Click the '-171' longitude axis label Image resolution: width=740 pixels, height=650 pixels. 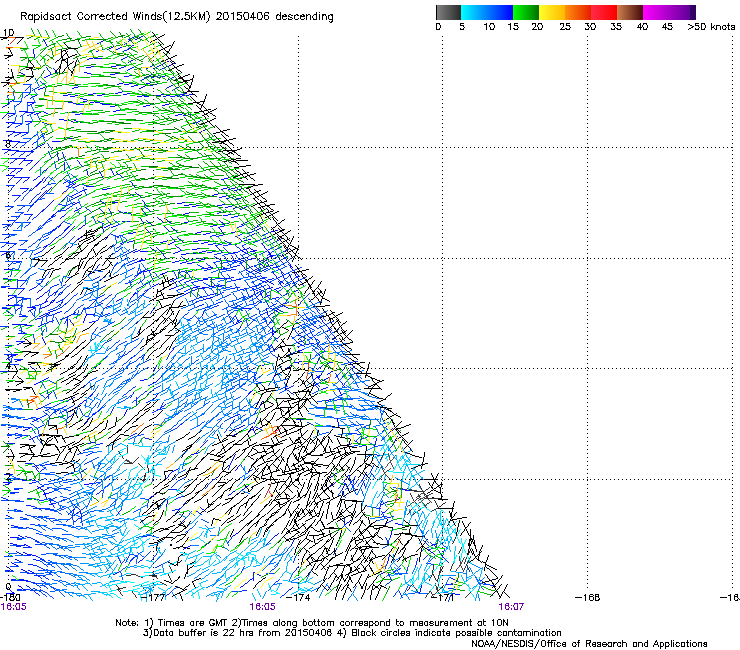[x=443, y=597]
